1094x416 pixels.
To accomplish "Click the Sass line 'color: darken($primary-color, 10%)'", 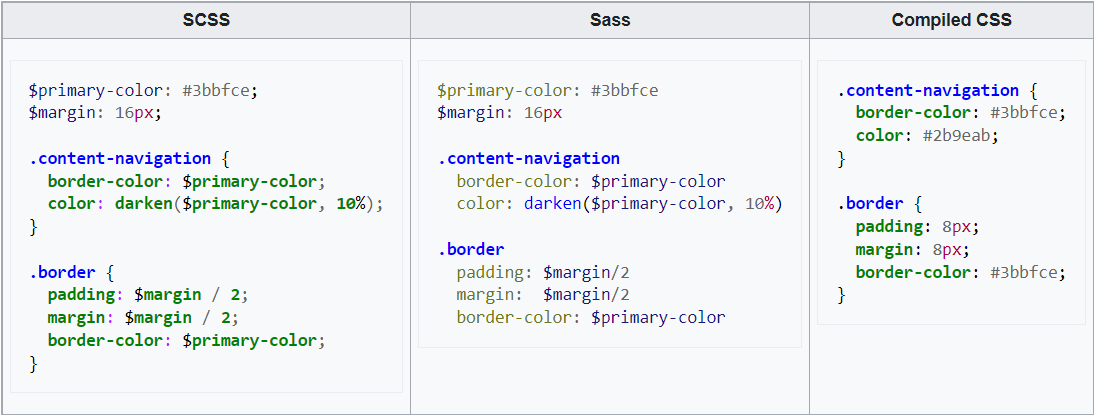I will tap(620, 204).
